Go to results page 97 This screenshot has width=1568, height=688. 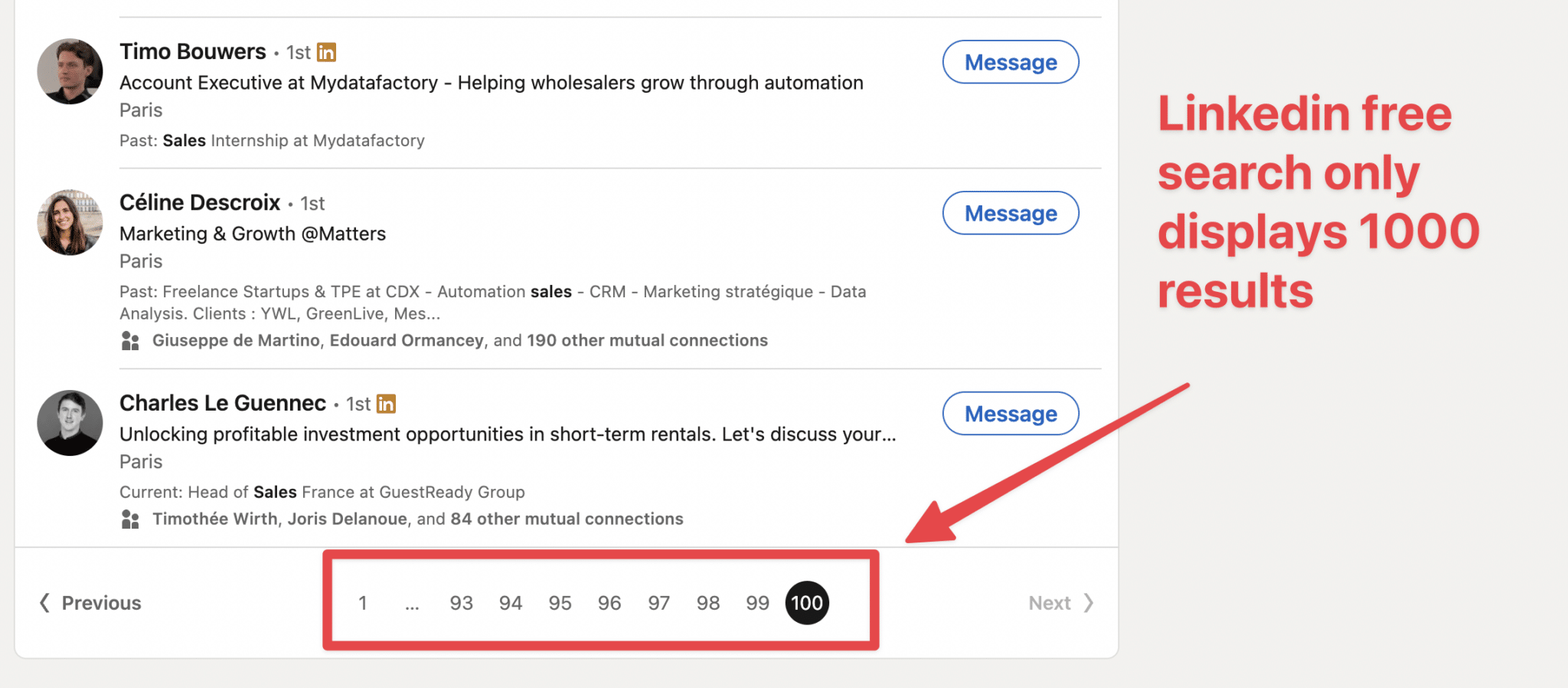tap(658, 603)
